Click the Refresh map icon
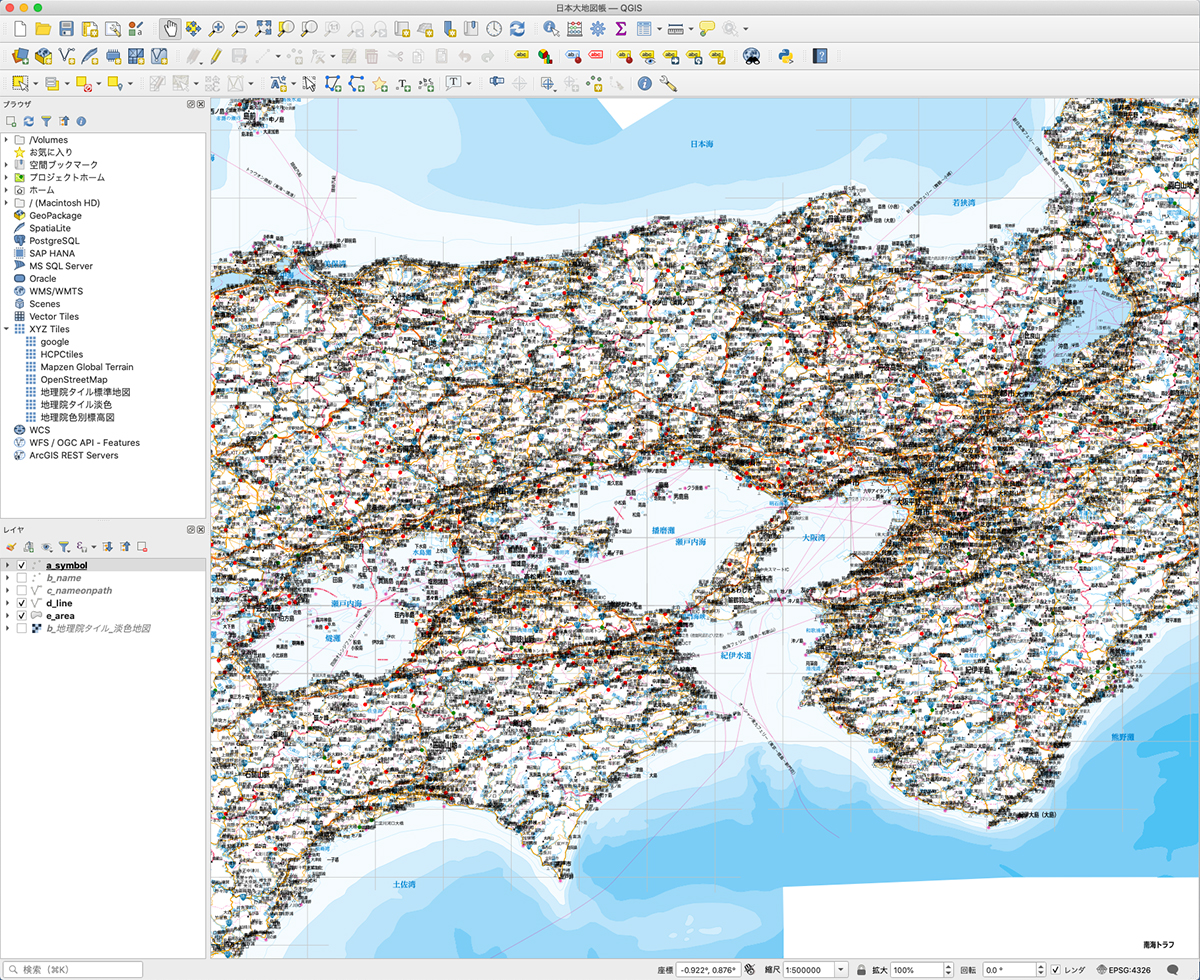The image size is (1200, 980). pyautogui.click(x=517, y=29)
